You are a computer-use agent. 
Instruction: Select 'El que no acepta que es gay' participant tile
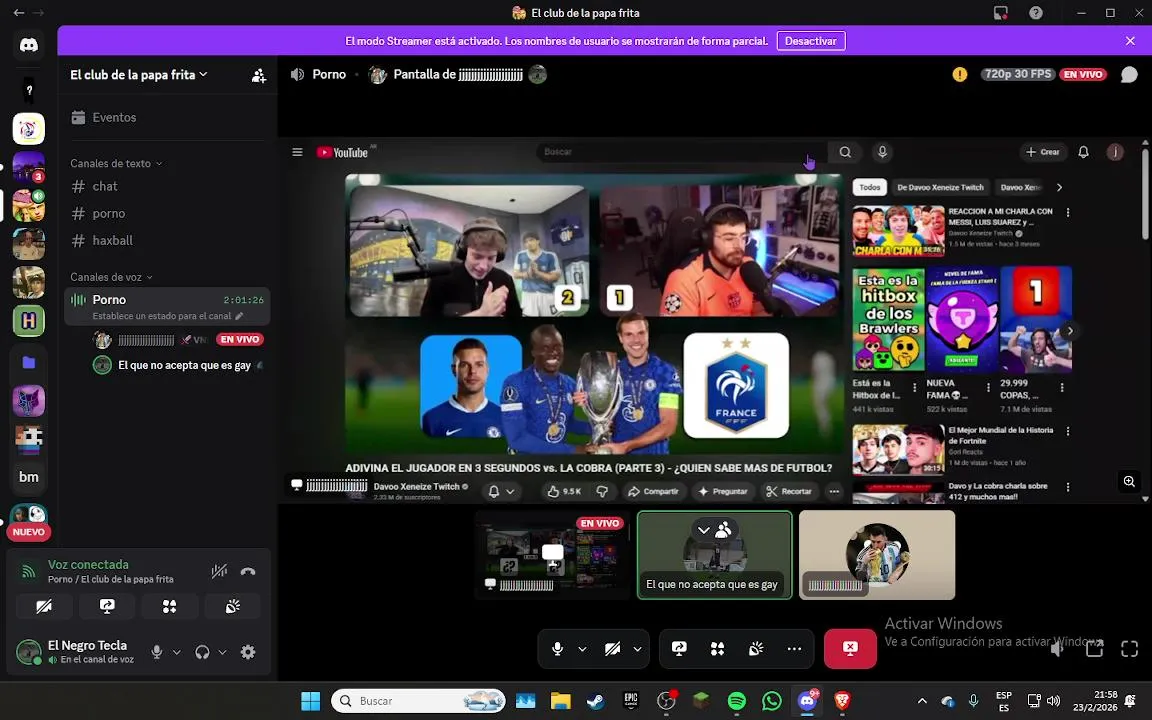715,555
